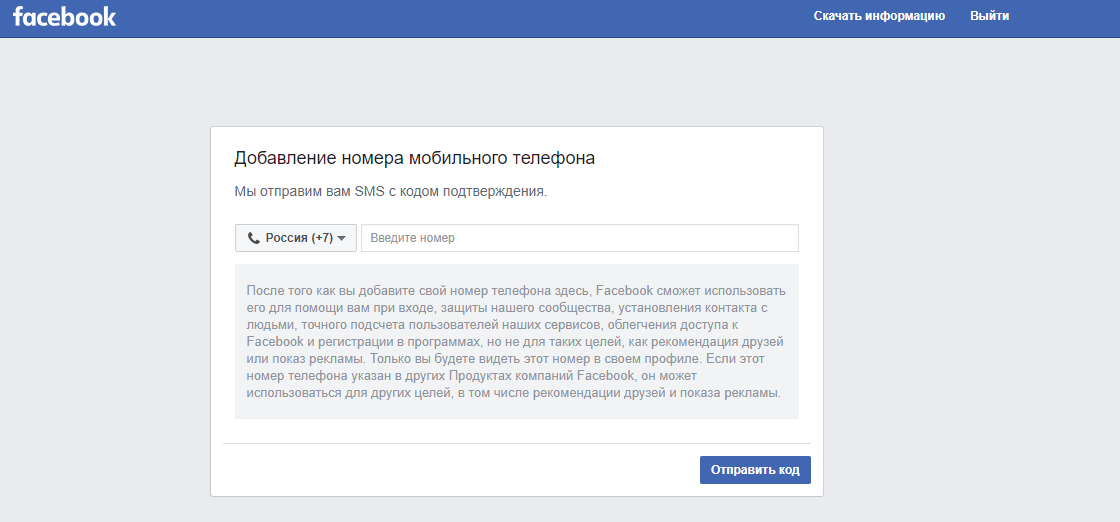Click the Добавление номера мобильного телефона heading
The image size is (1120, 522).
[414, 158]
